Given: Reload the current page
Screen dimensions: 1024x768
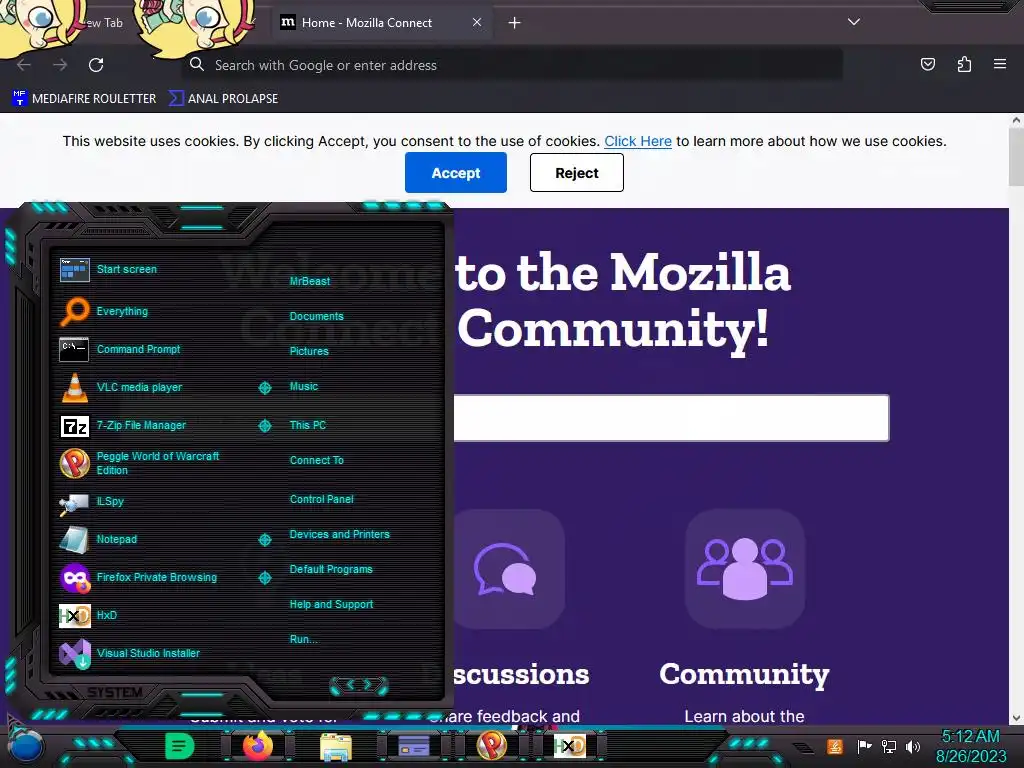Looking at the screenshot, I should tap(96, 65).
